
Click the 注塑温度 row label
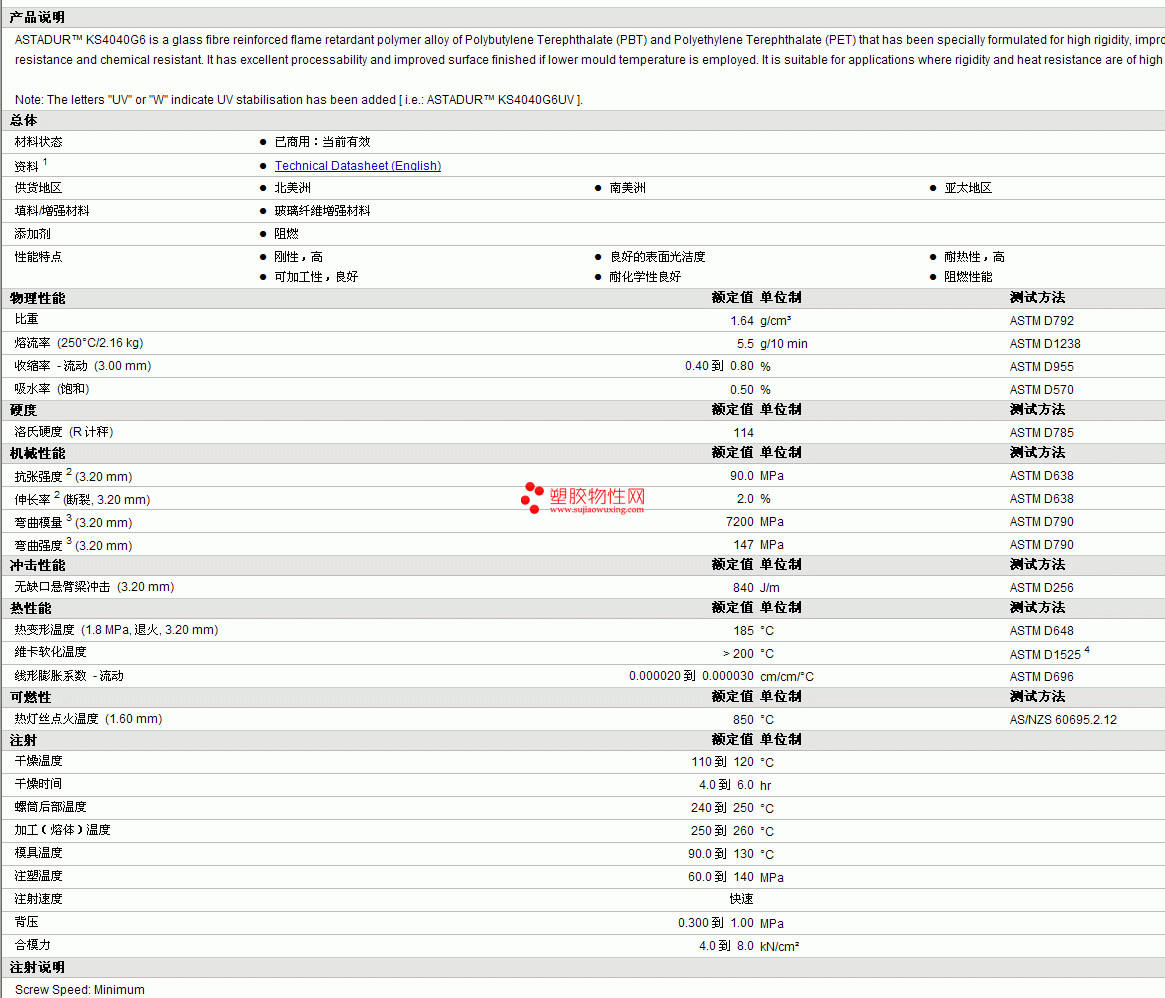pos(39,877)
